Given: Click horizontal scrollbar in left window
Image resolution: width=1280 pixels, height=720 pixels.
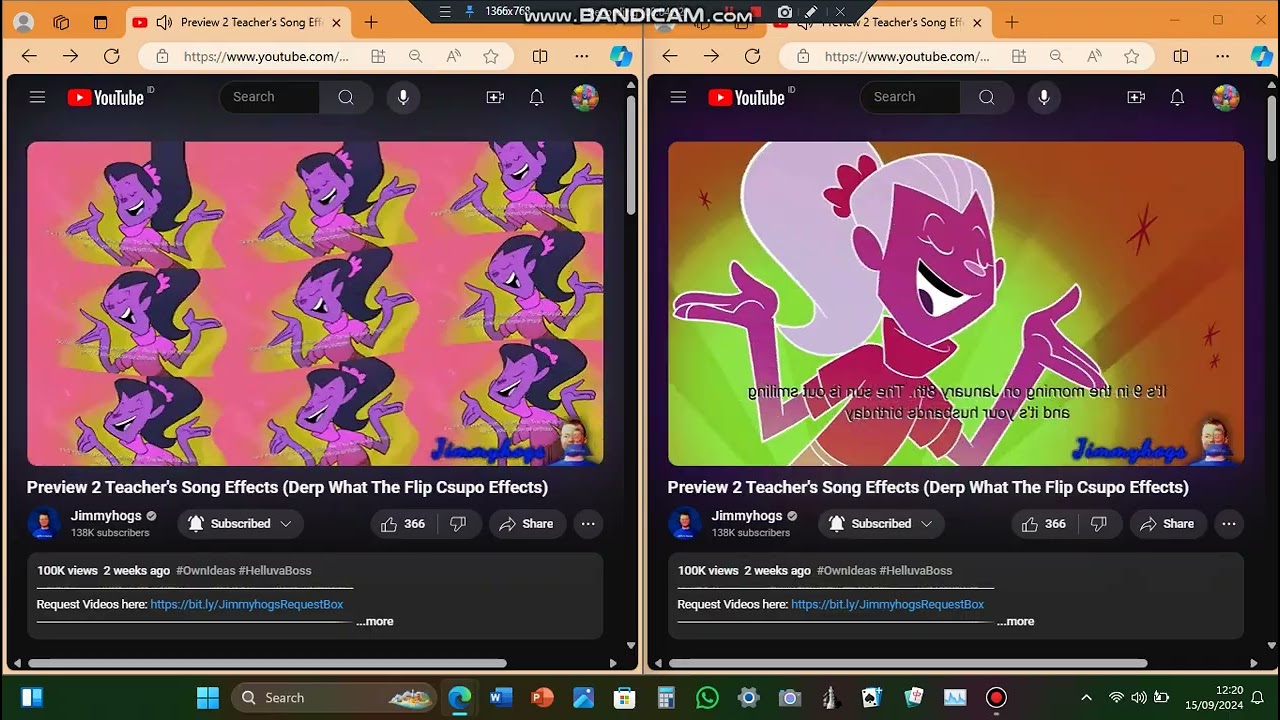Looking at the screenshot, I should pos(267,663).
